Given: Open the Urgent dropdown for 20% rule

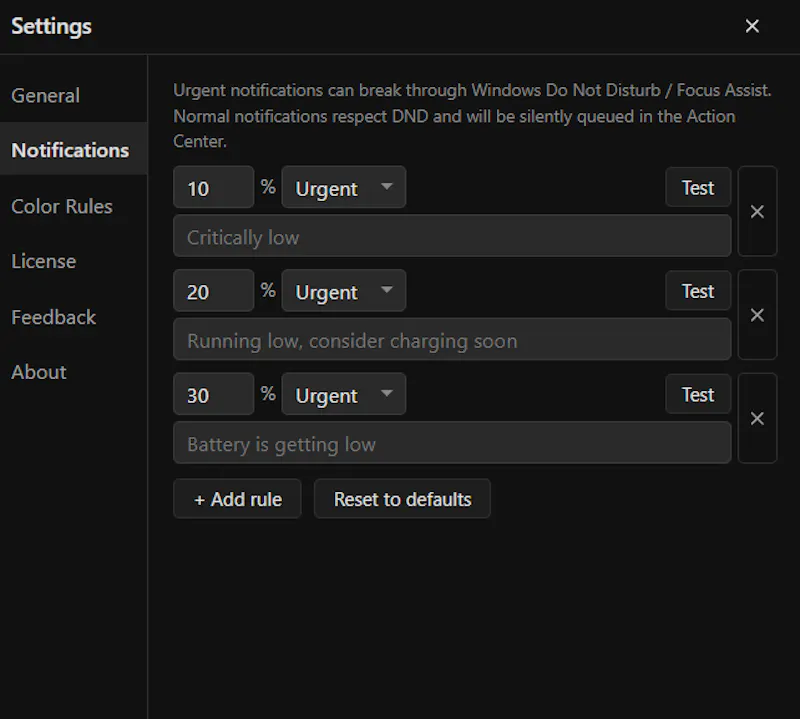Looking at the screenshot, I should point(344,291).
